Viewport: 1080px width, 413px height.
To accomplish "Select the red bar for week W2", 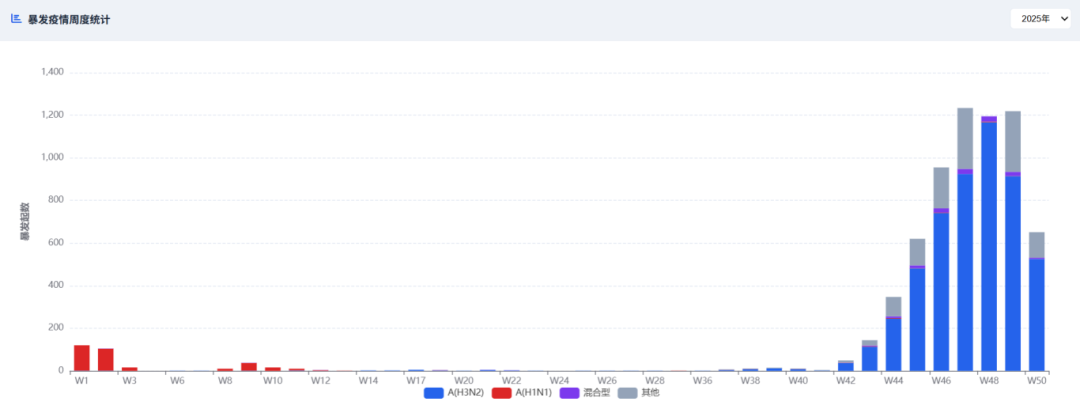I will 106,360.
